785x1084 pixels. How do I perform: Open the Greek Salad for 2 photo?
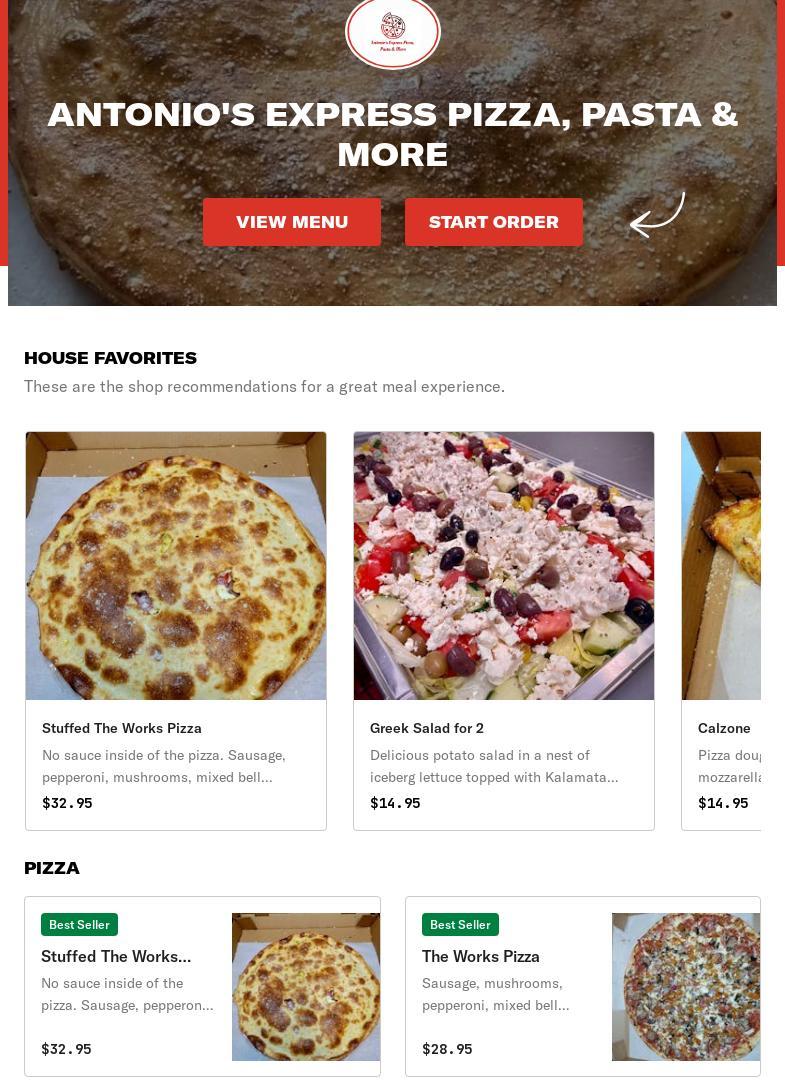(x=504, y=566)
